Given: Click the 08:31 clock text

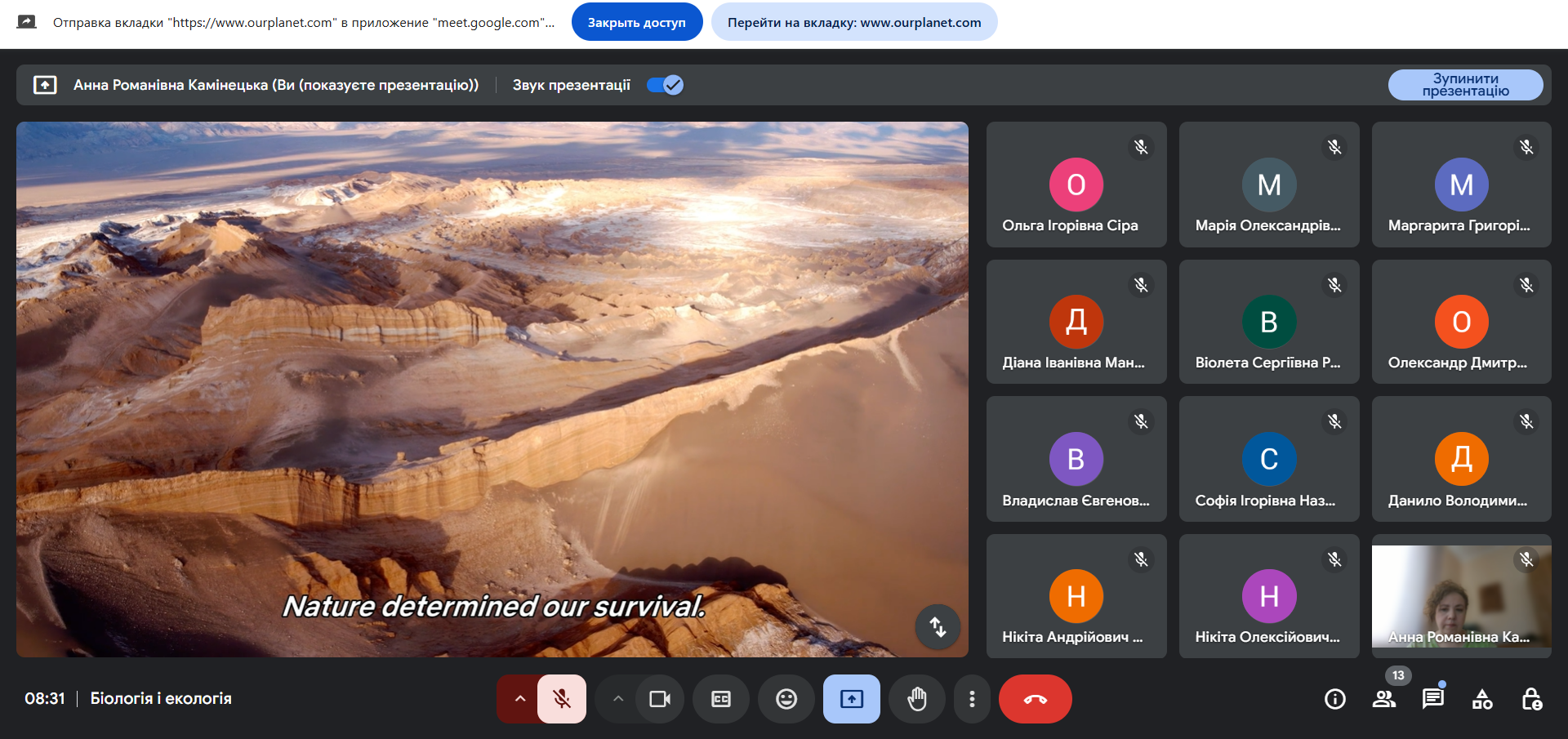Looking at the screenshot, I should [x=45, y=698].
